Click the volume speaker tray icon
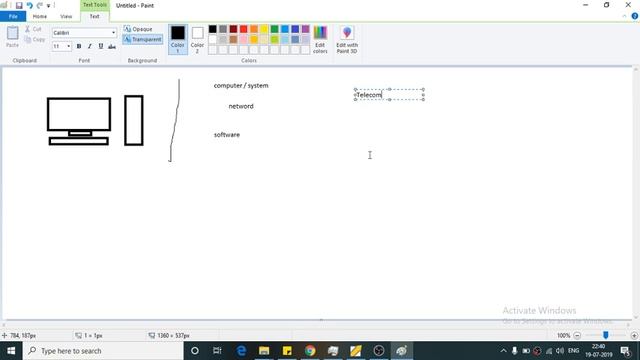 (x=560, y=351)
